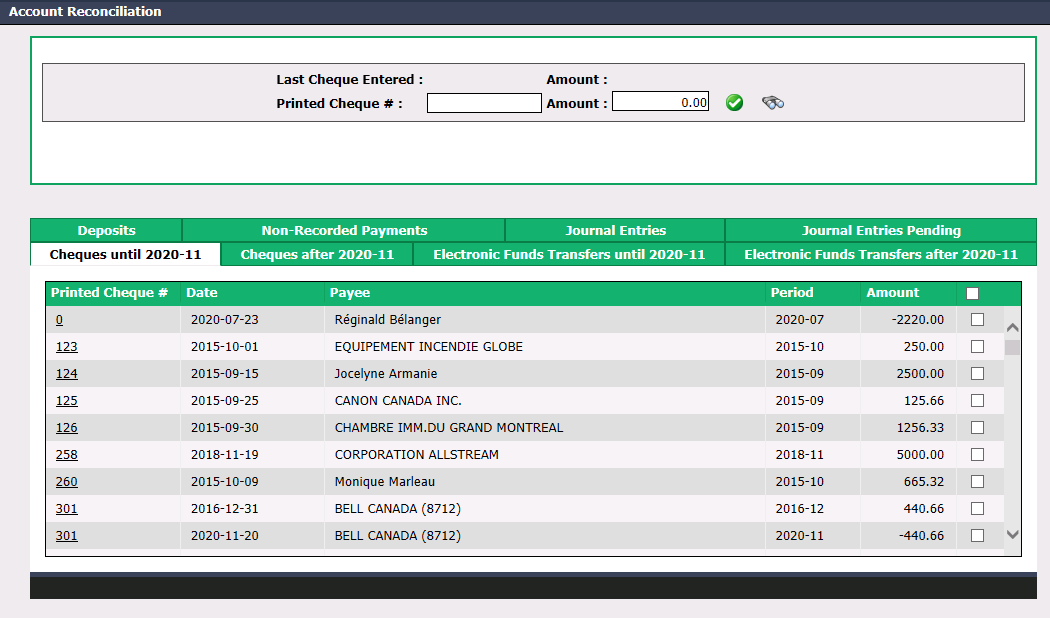The image size is (1050, 618).
Task: Open the Non-Recorded Payments tab
Action: [344, 230]
